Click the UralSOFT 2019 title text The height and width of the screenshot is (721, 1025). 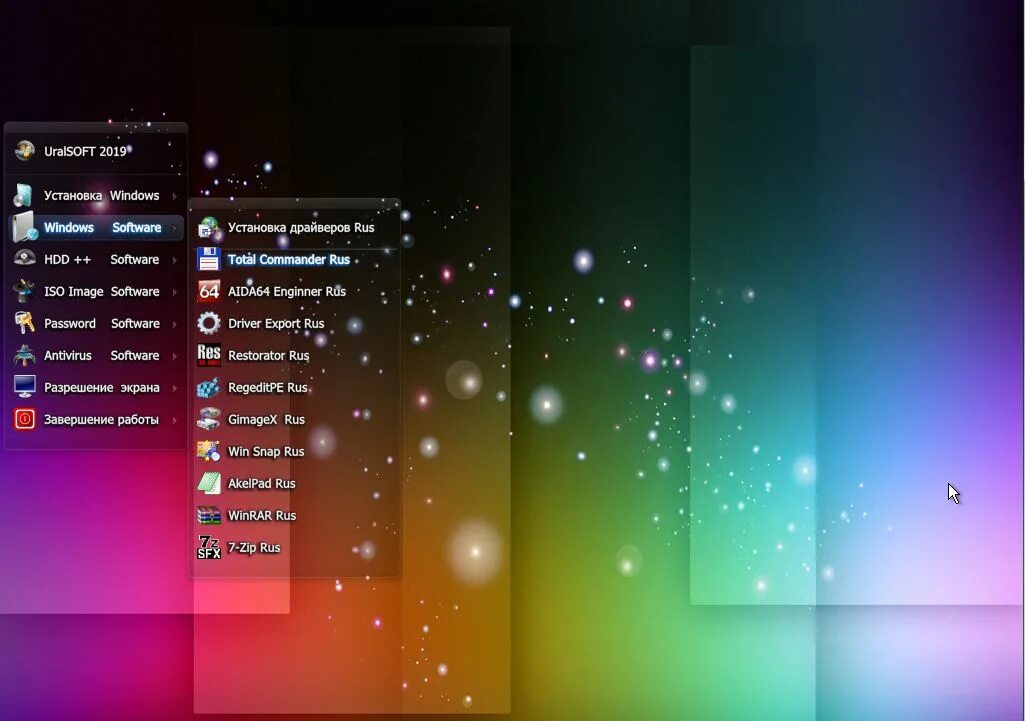click(x=85, y=151)
